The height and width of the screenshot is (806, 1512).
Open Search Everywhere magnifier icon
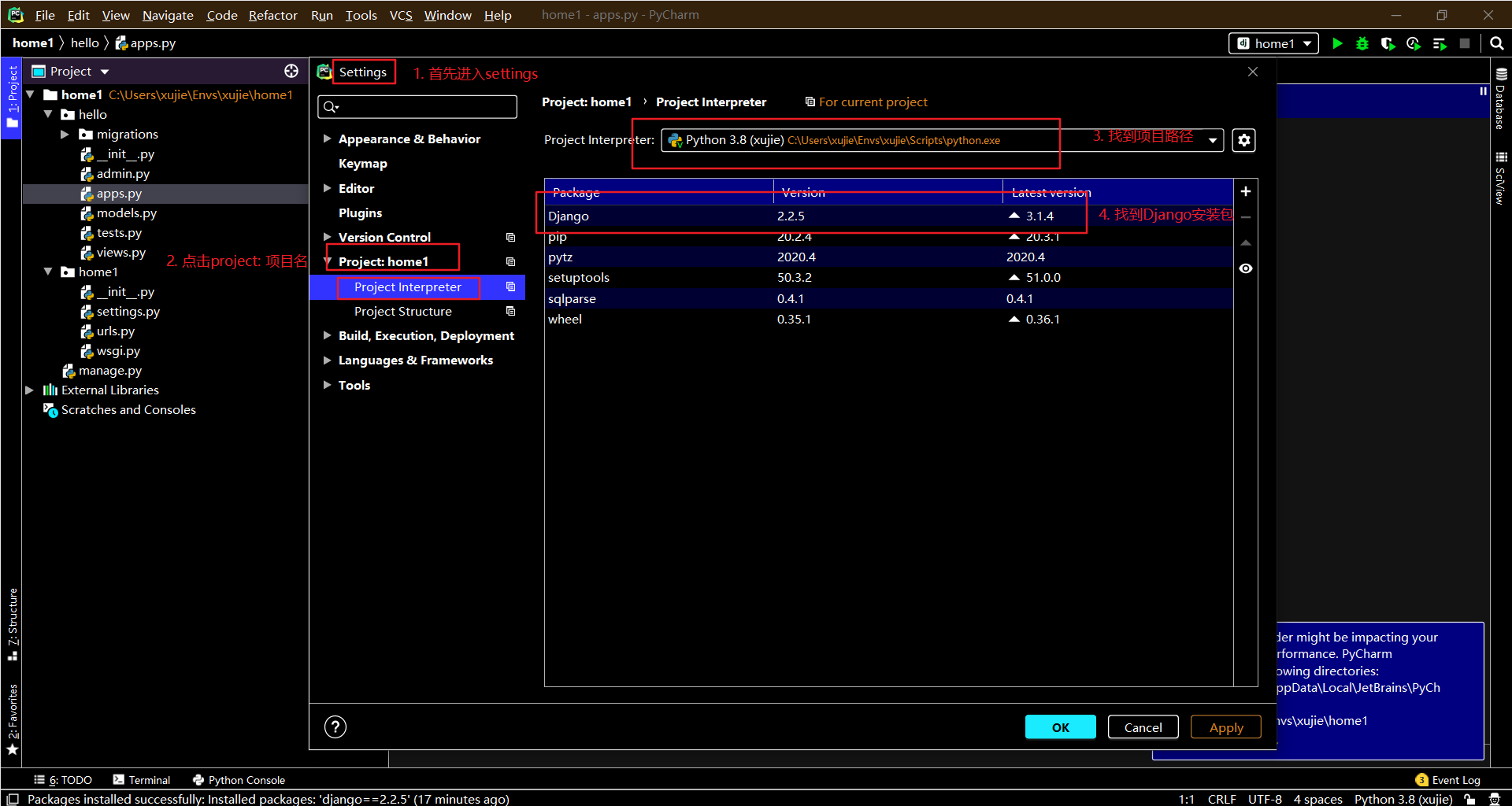tap(1497, 44)
